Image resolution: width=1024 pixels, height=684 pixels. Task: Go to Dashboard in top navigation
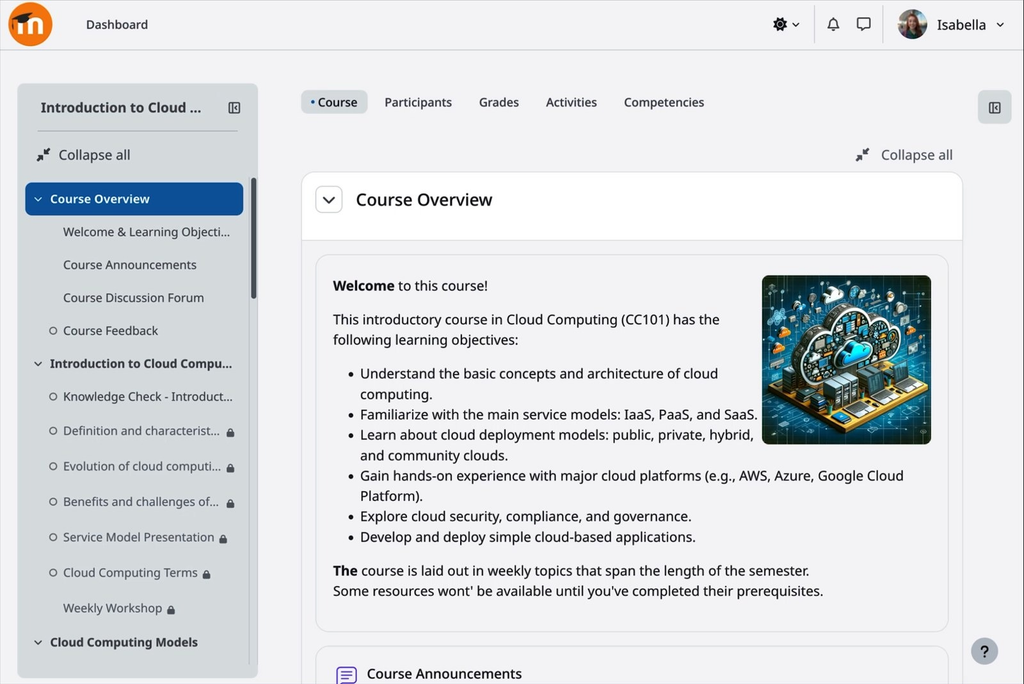pyautogui.click(x=117, y=25)
